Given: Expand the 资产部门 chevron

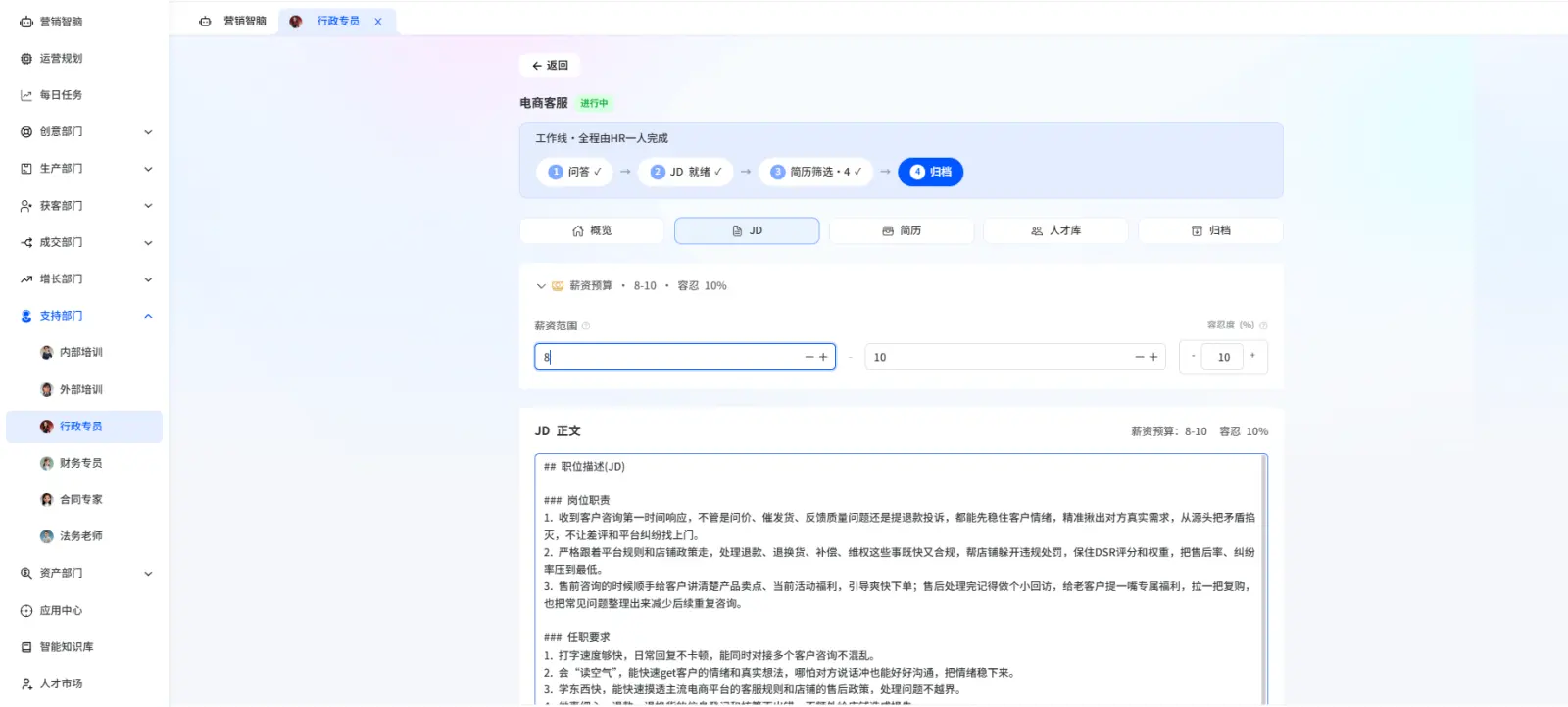Looking at the screenshot, I should tap(148, 574).
